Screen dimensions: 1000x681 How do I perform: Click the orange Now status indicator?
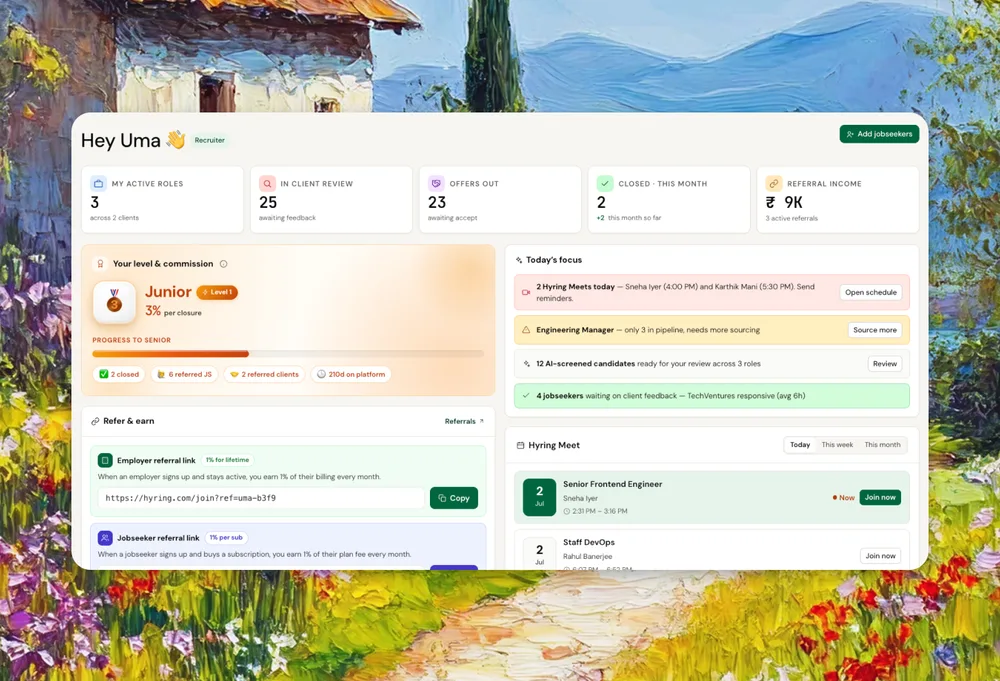click(x=843, y=498)
